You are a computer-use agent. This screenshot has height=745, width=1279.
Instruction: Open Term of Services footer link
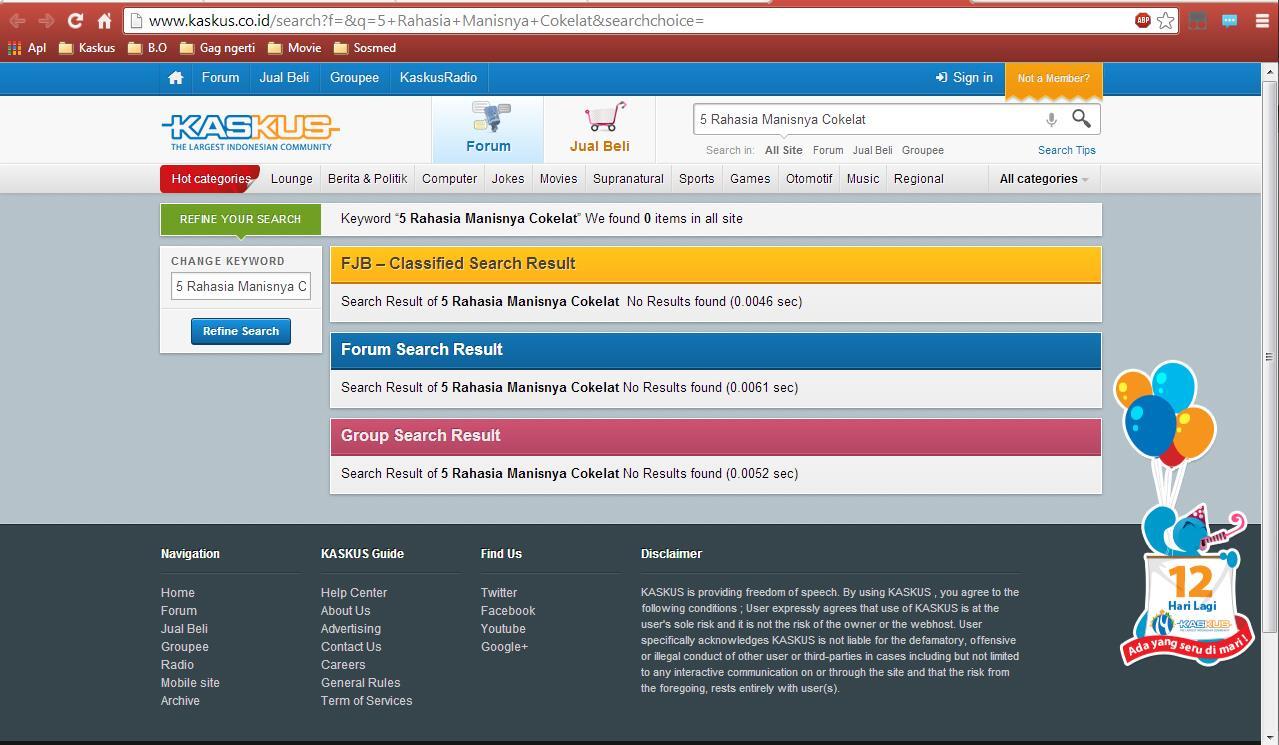coord(367,701)
